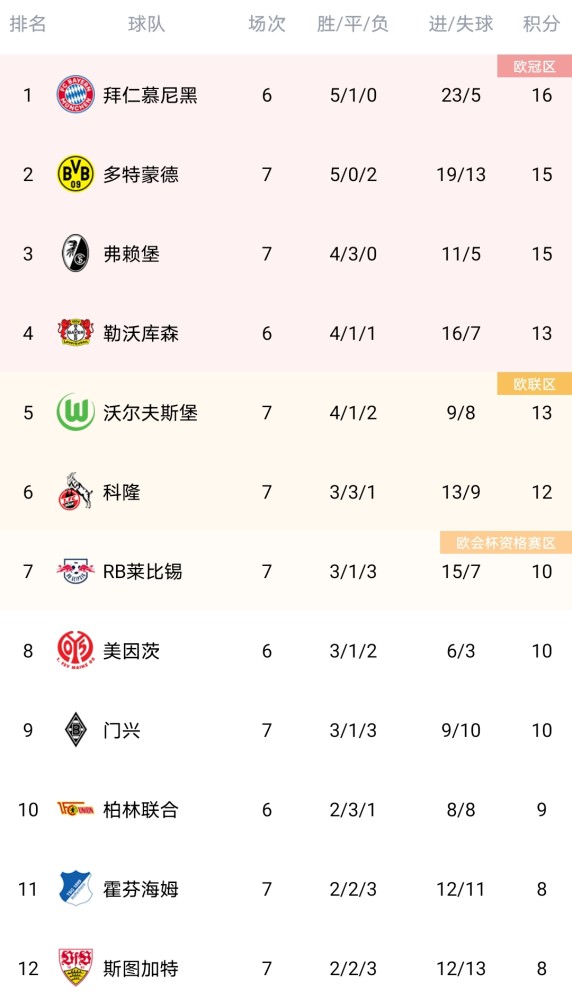The height and width of the screenshot is (1000, 572).
Task: Open the Union Berlin logo
Action: 75,809
